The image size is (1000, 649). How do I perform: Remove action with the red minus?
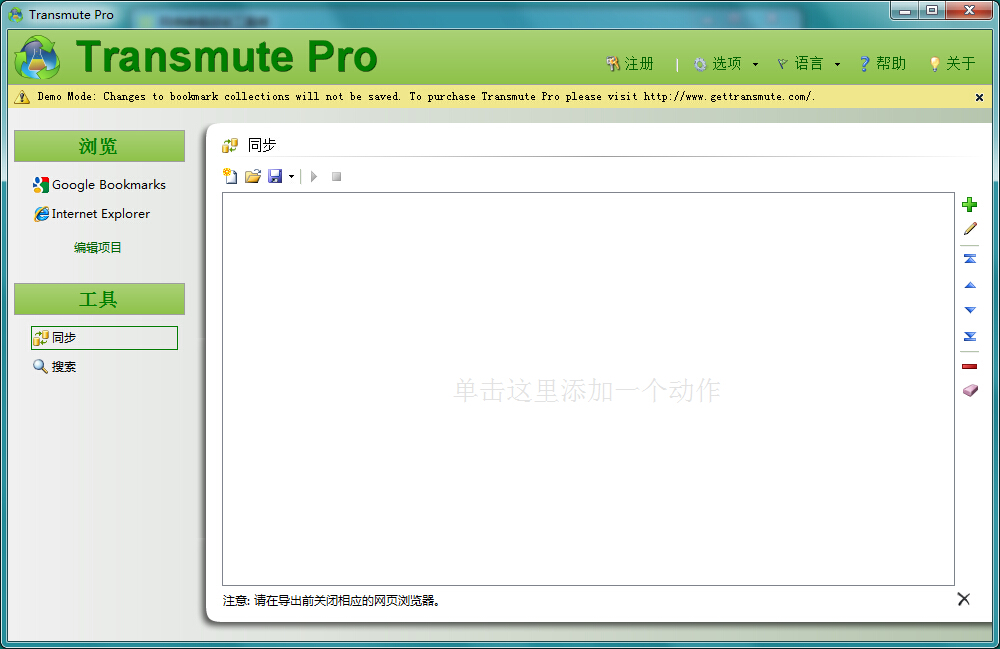pyautogui.click(x=969, y=367)
